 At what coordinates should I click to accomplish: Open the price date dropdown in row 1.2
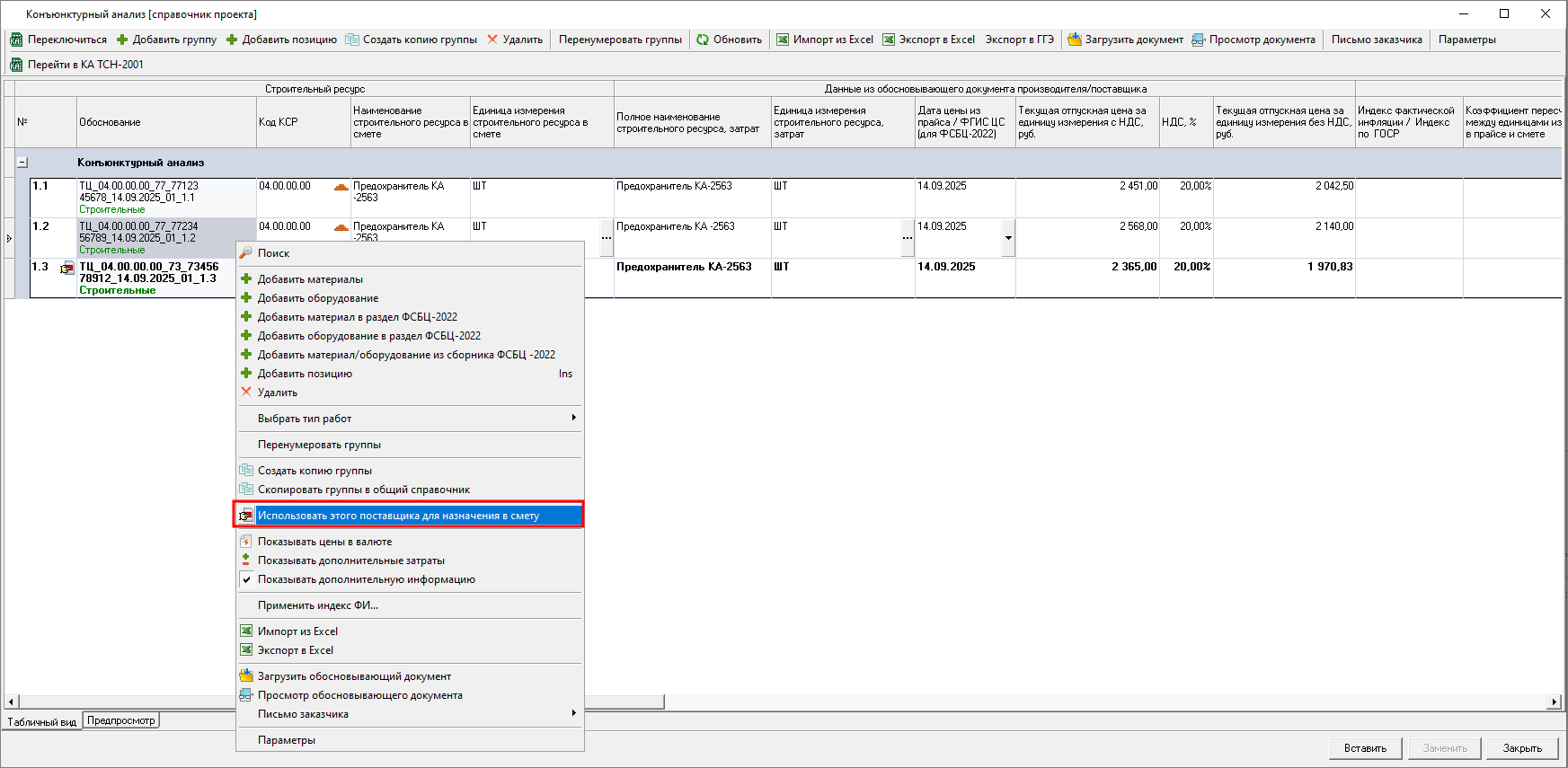point(1008,238)
